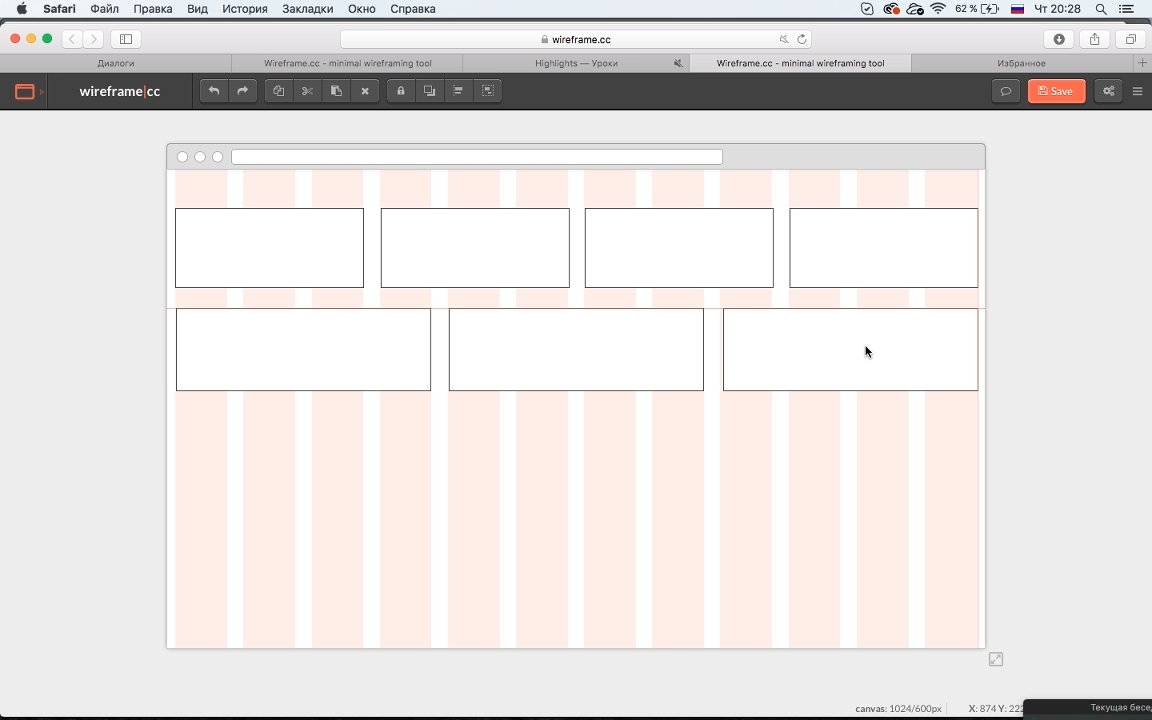Click the Copy icon in wireframe toolbar
This screenshot has height=720, width=1152.
click(278, 91)
